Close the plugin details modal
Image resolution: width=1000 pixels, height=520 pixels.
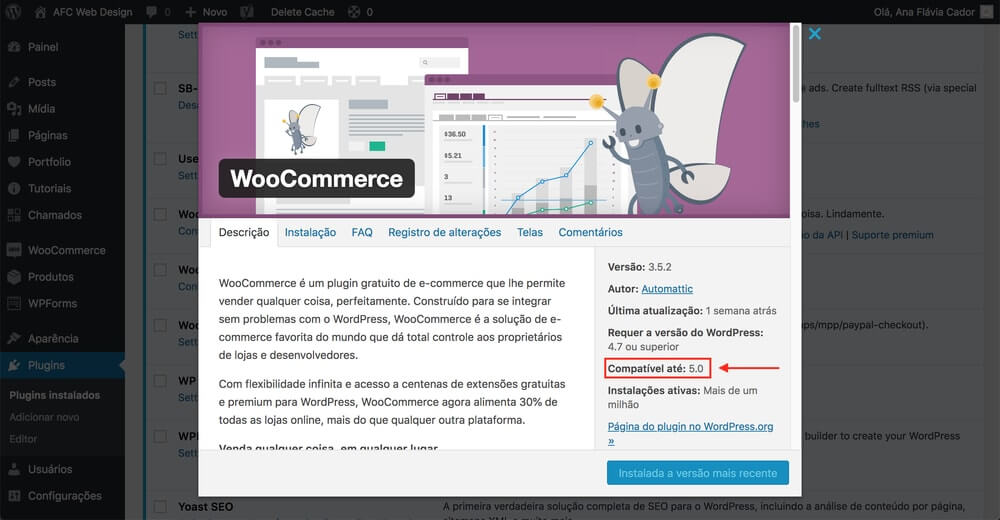(x=814, y=34)
